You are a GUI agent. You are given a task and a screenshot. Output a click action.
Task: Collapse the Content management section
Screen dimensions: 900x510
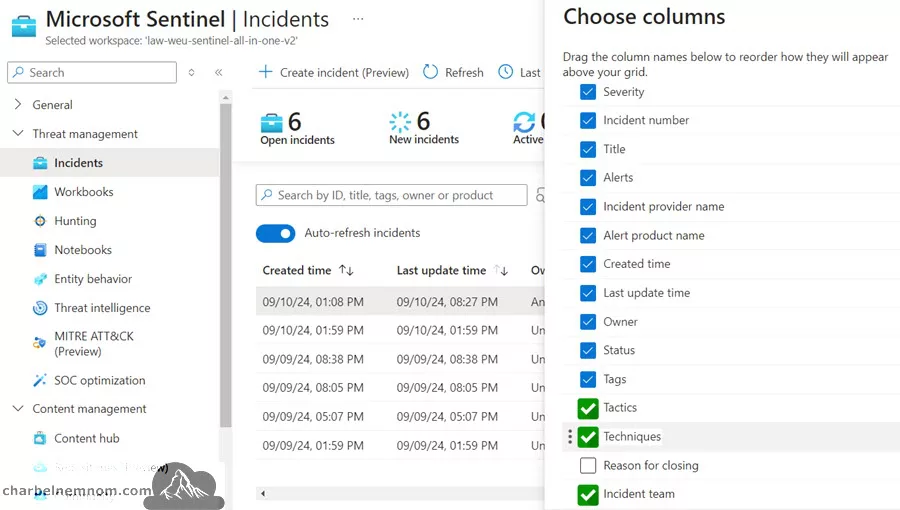(x=18, y=408)
